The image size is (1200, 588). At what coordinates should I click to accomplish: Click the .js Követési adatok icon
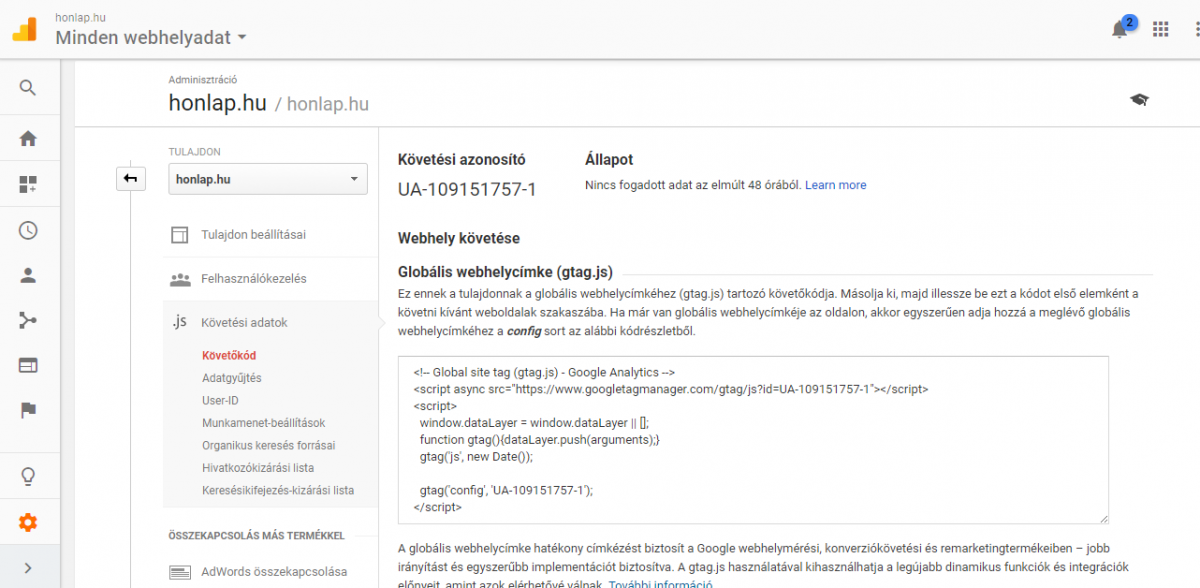180,322
